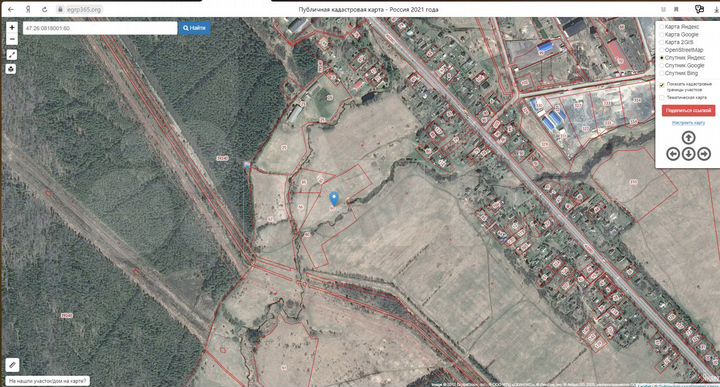Pan the map down with arrow button
This screenshot has width=720, height=387.
tap(688, 154)
